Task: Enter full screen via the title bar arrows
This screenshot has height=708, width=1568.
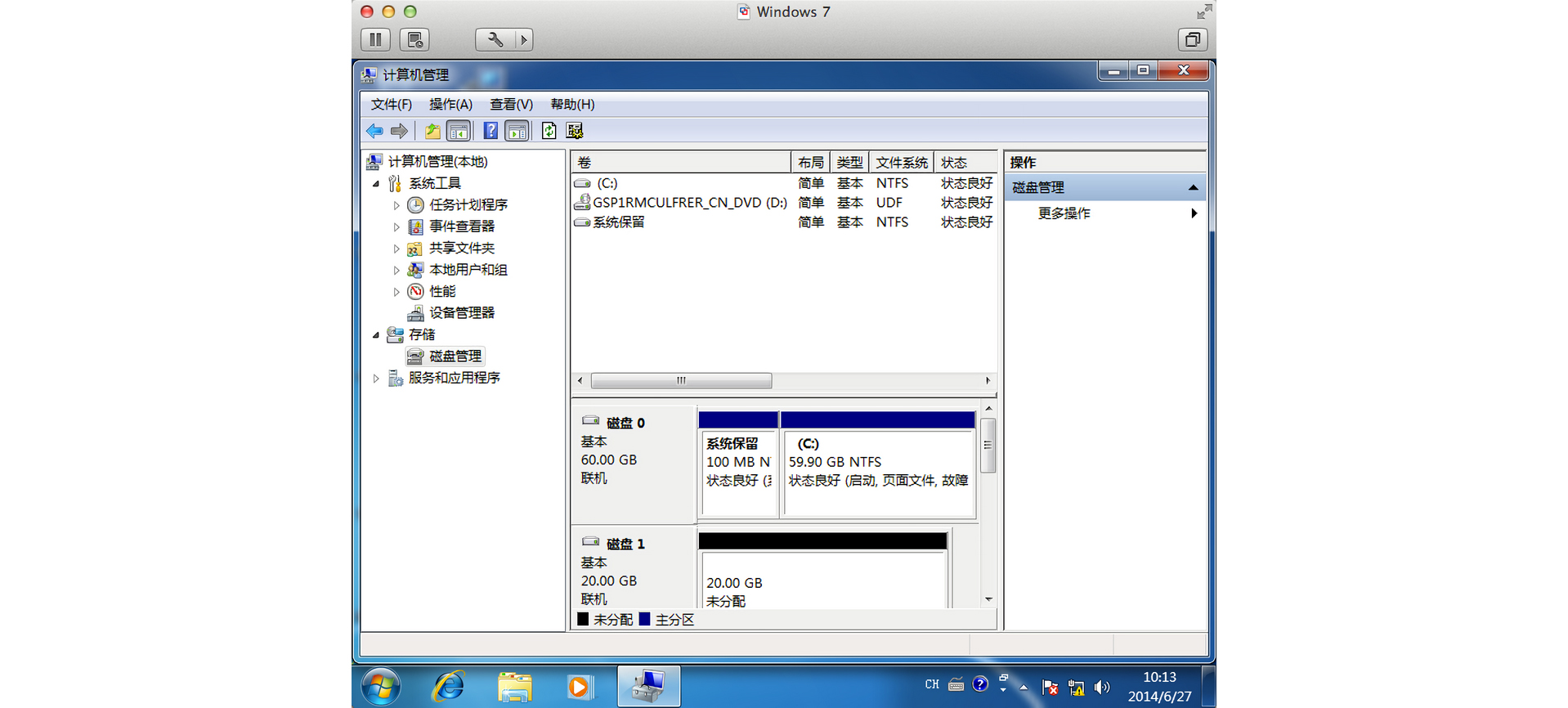Action: [1204, 11]
